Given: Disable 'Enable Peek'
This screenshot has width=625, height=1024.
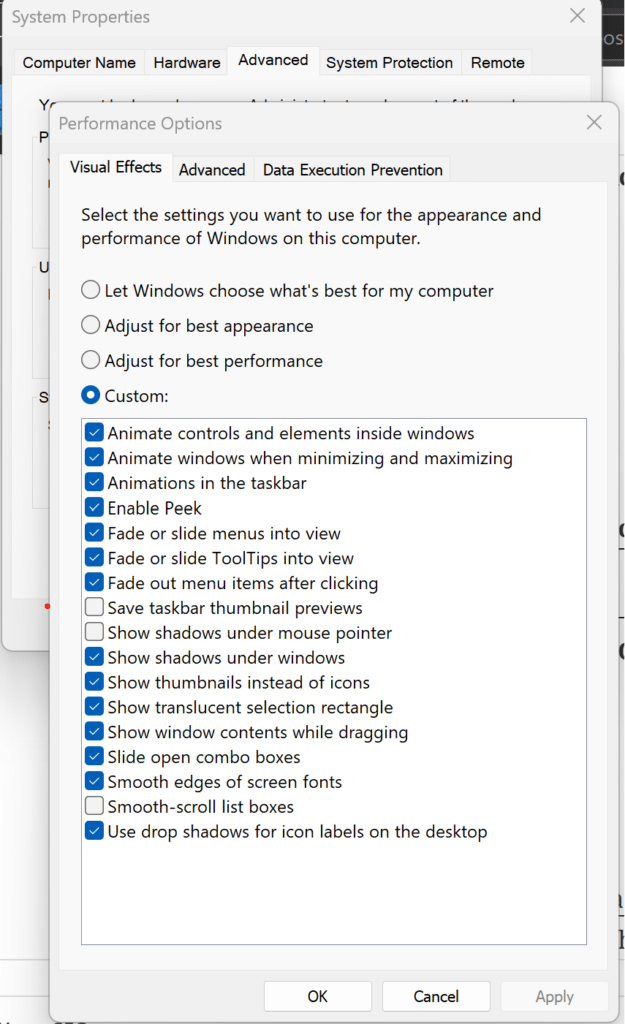Looking at the screenshot, I should tap(94, 507).
